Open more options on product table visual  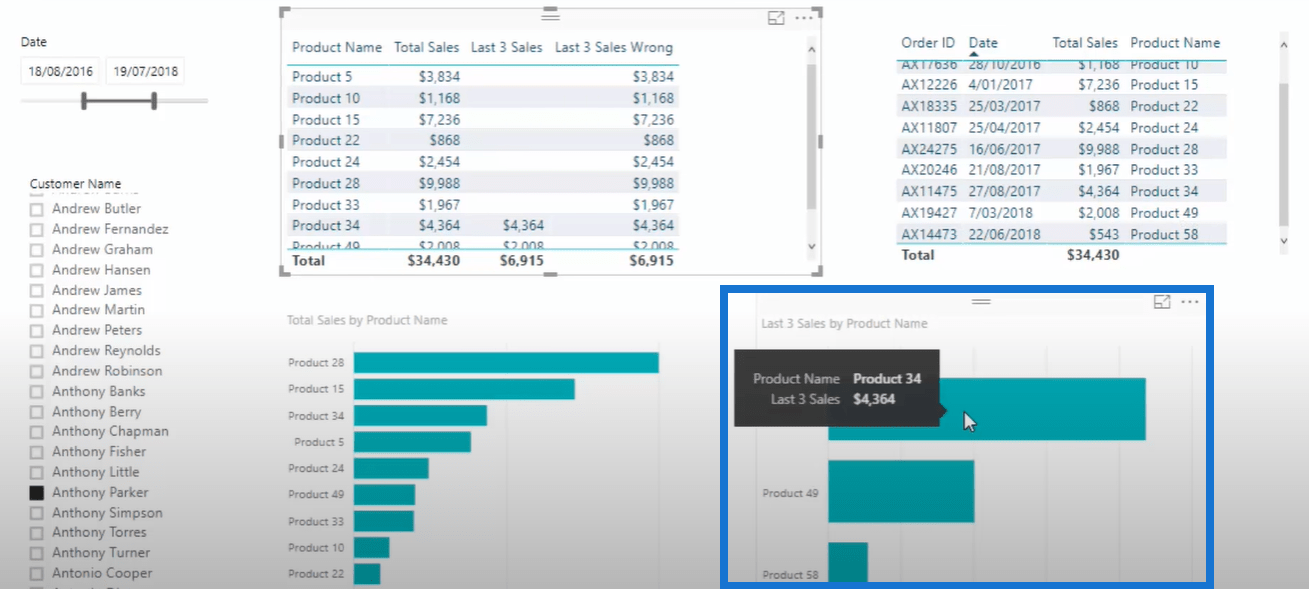(x=805, y=18)
